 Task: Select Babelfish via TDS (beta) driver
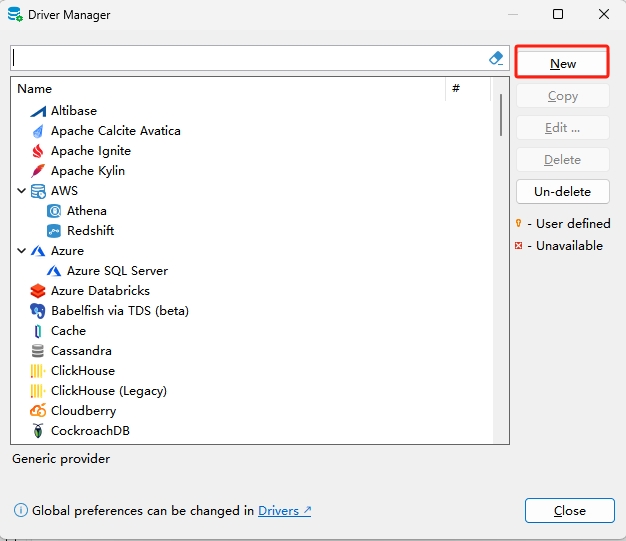(119, 311)
